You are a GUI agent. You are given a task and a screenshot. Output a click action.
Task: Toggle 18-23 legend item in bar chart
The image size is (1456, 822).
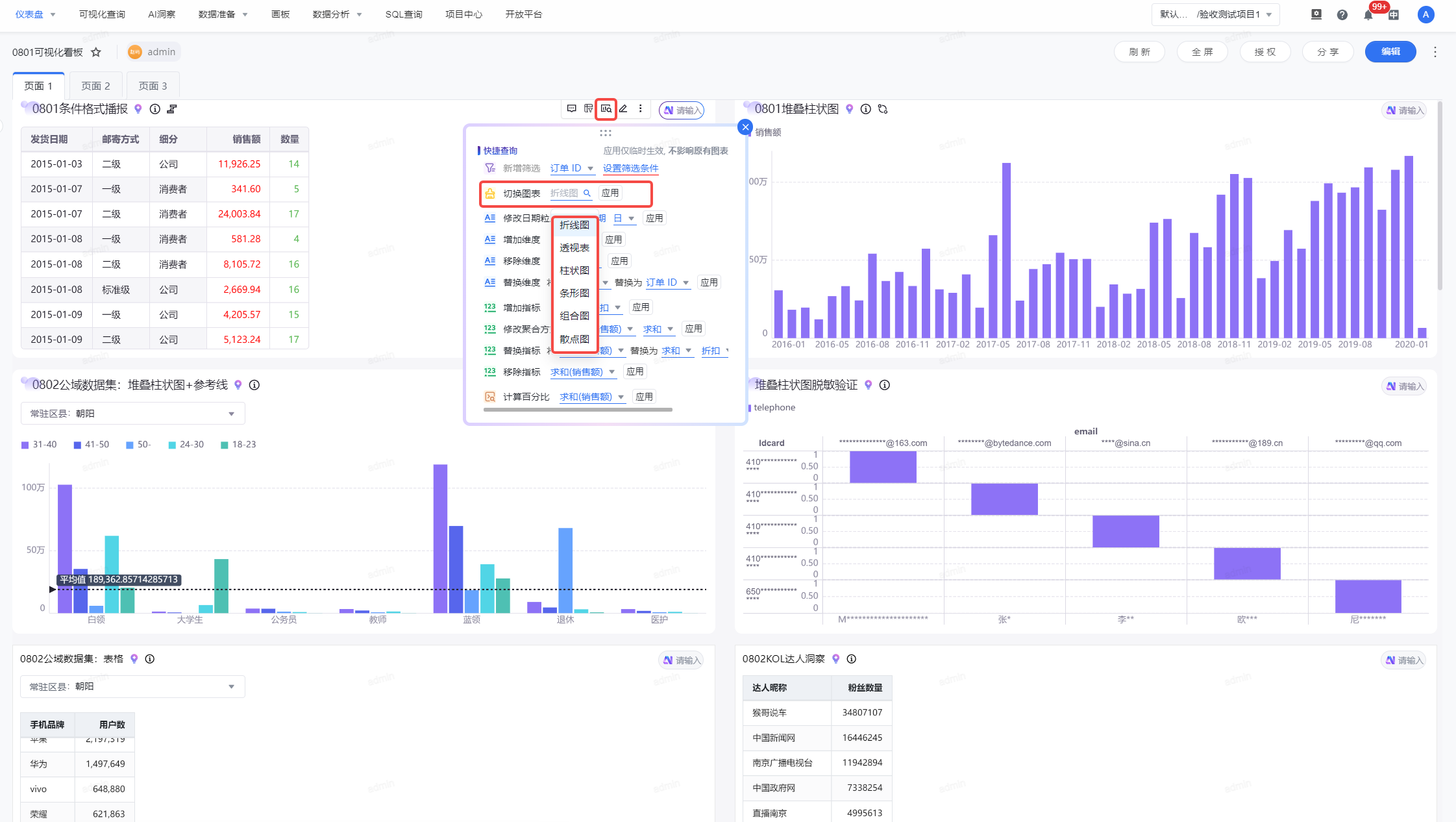[x=239, y=445]
